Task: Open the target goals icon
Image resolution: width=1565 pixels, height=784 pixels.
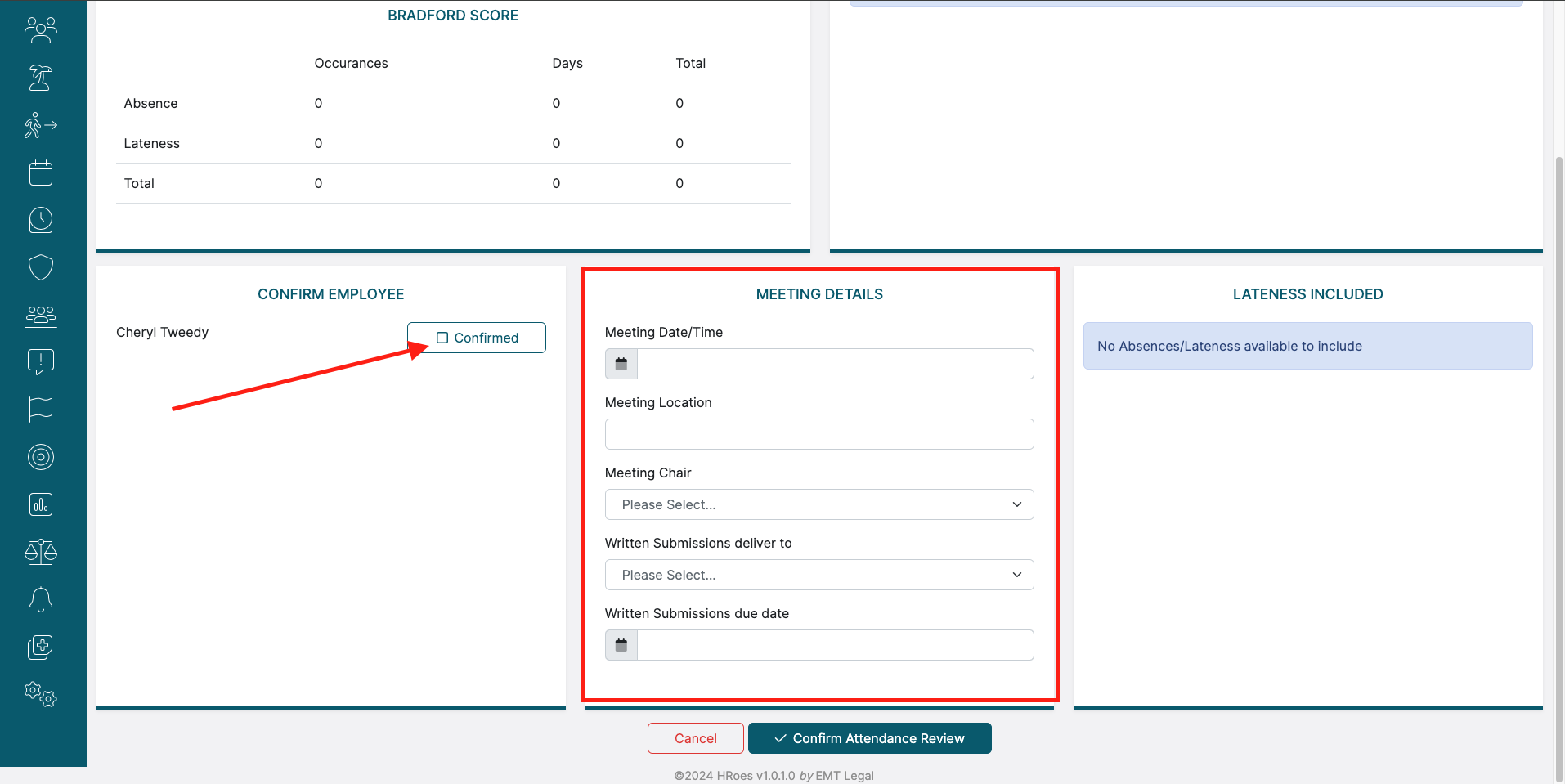Action: click(x=40, y=457)
